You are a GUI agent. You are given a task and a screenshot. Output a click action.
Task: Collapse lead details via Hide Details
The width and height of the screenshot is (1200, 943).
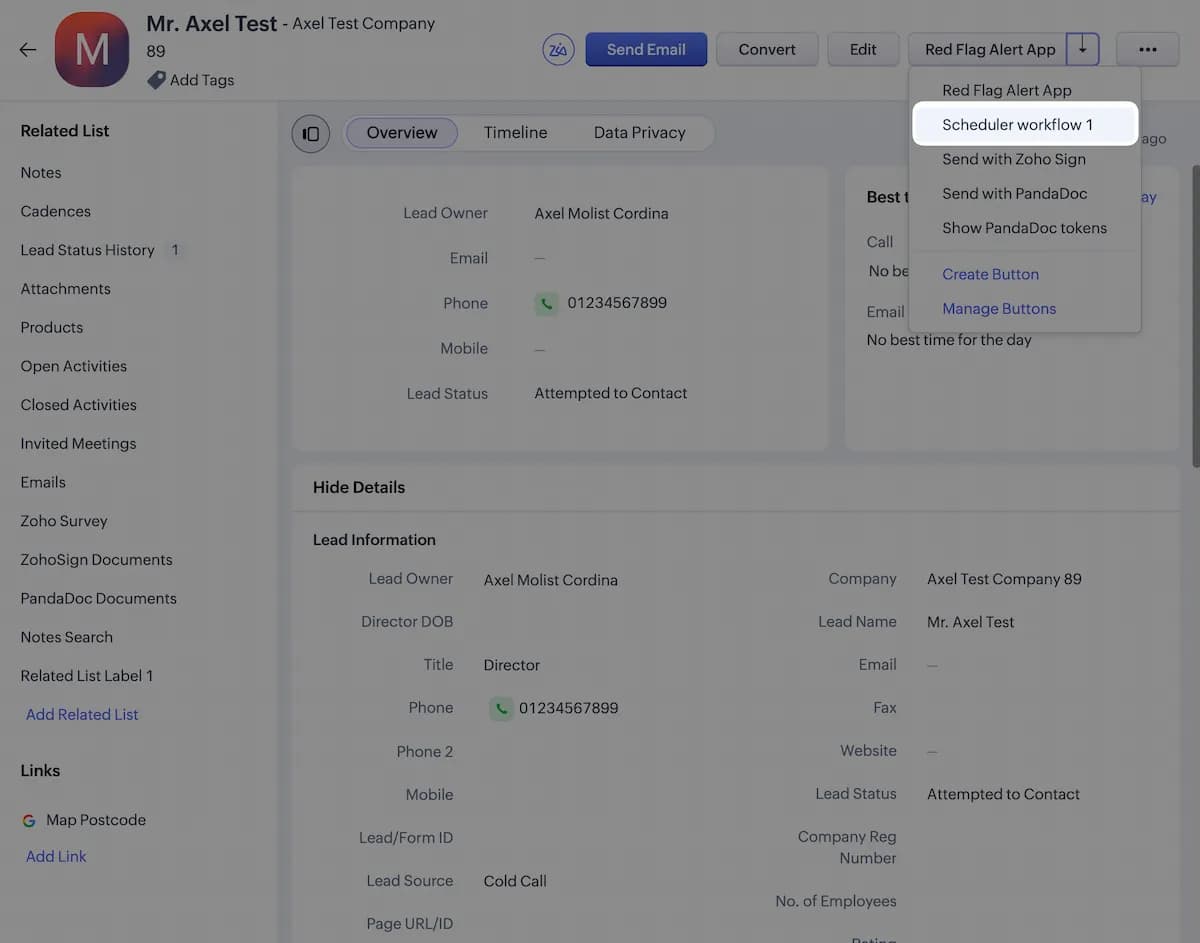pyautogui.click(x=358, y=487)
